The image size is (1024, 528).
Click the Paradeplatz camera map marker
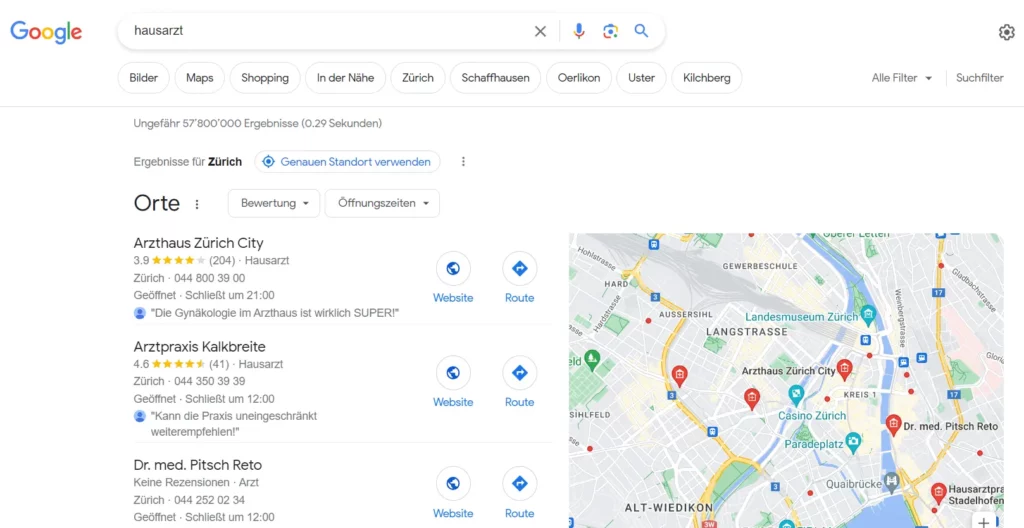853,442
